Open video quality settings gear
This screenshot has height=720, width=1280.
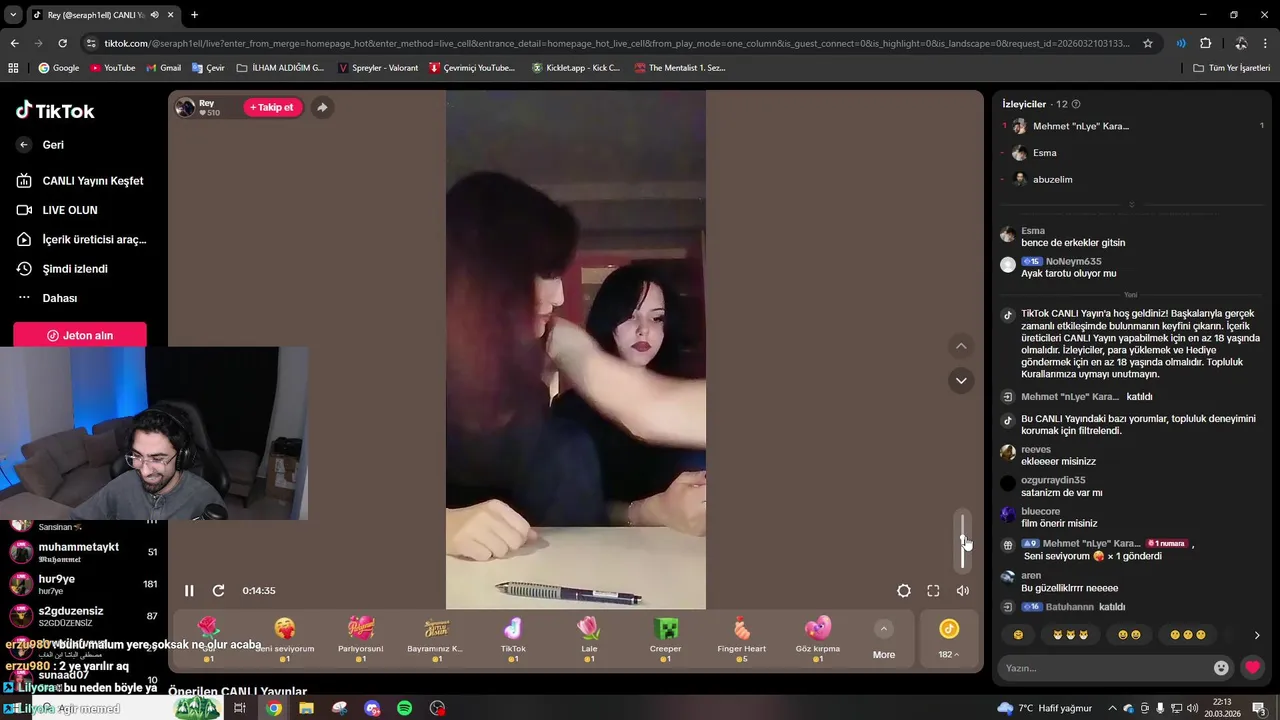[x=904, y=591]
